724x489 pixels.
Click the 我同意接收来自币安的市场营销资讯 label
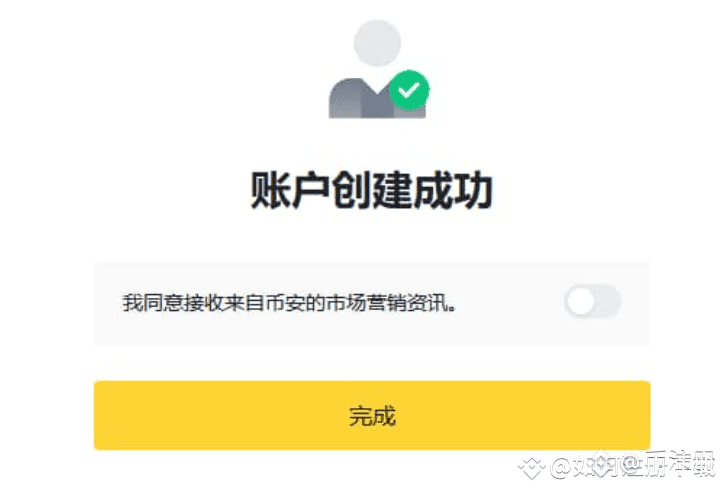tap(290, 303)
